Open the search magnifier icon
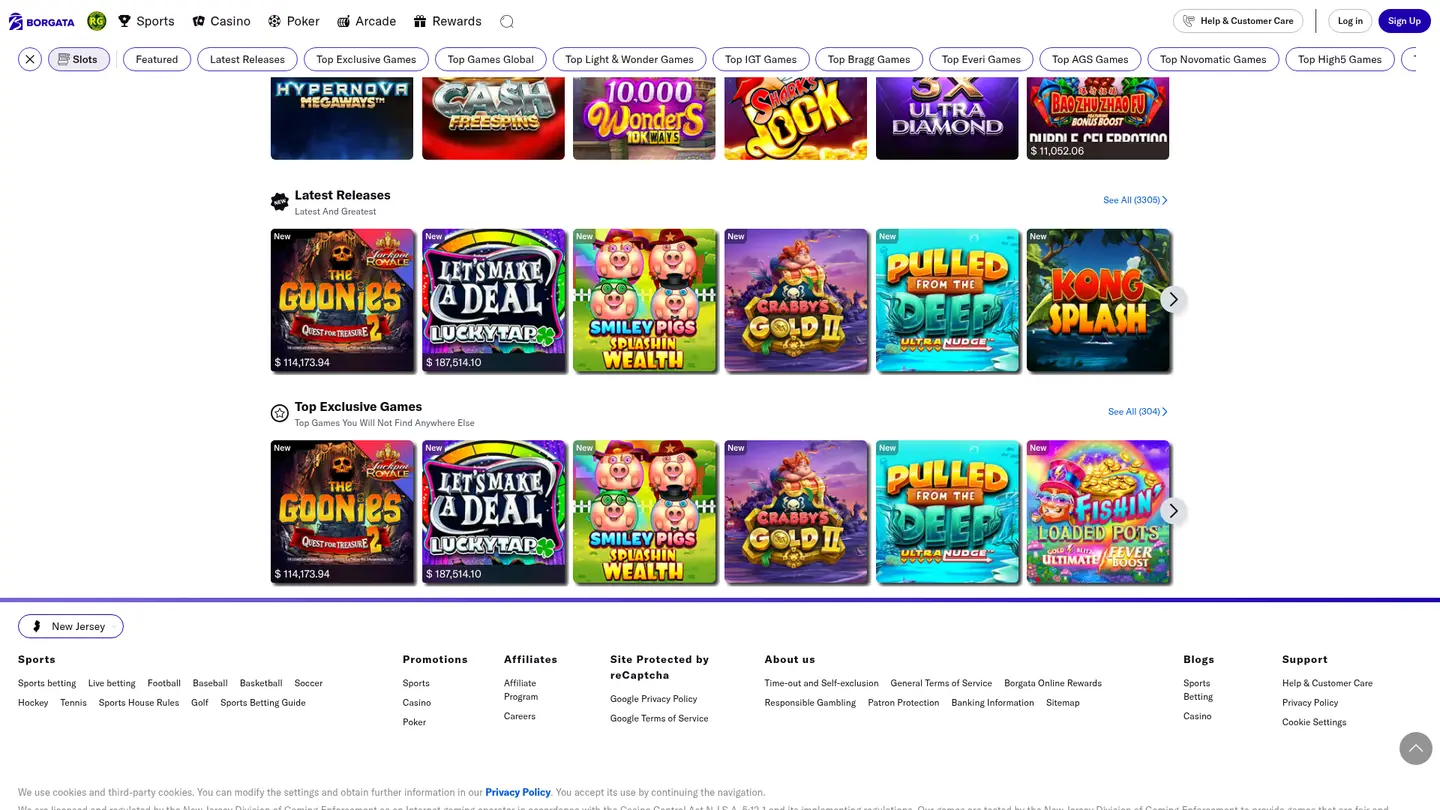The width and height of the screenshot is (1440, 810). click(507, 21)
